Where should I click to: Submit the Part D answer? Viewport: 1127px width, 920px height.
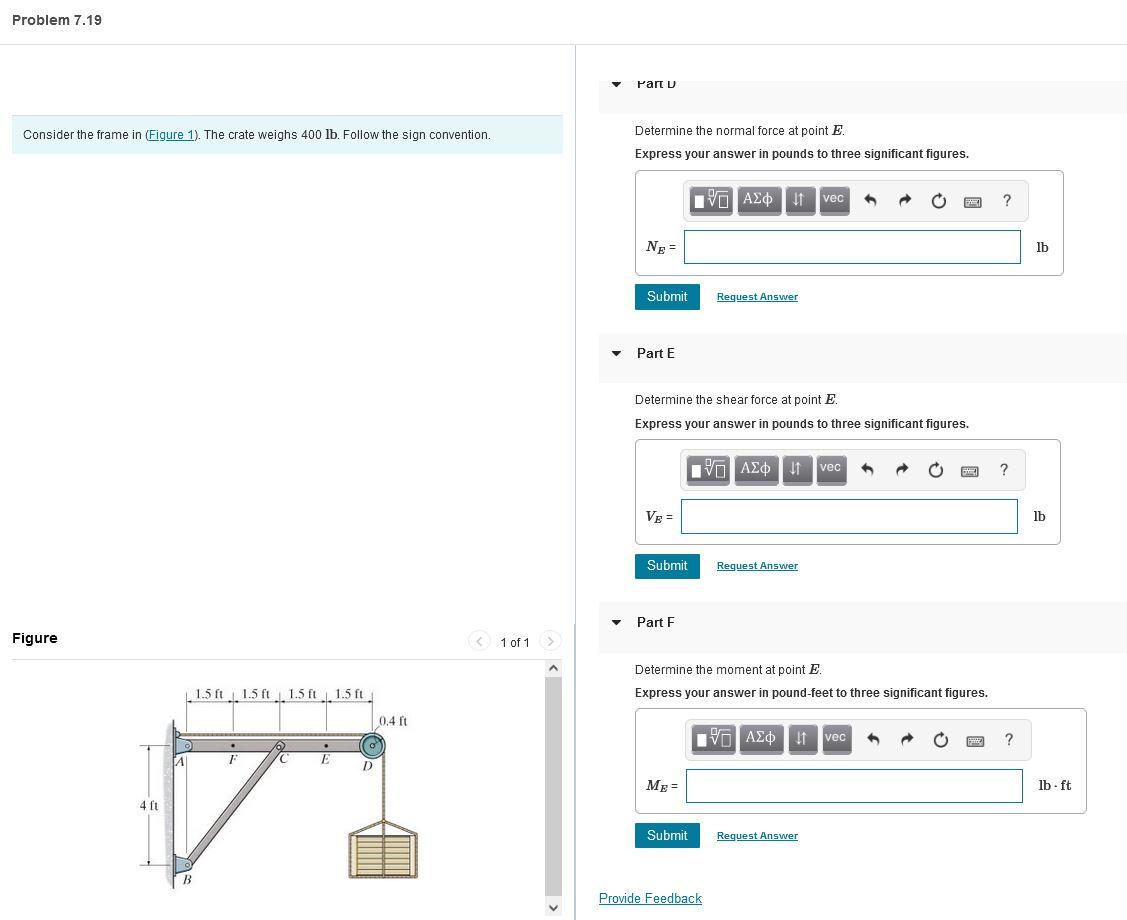[x=666, y=296]
